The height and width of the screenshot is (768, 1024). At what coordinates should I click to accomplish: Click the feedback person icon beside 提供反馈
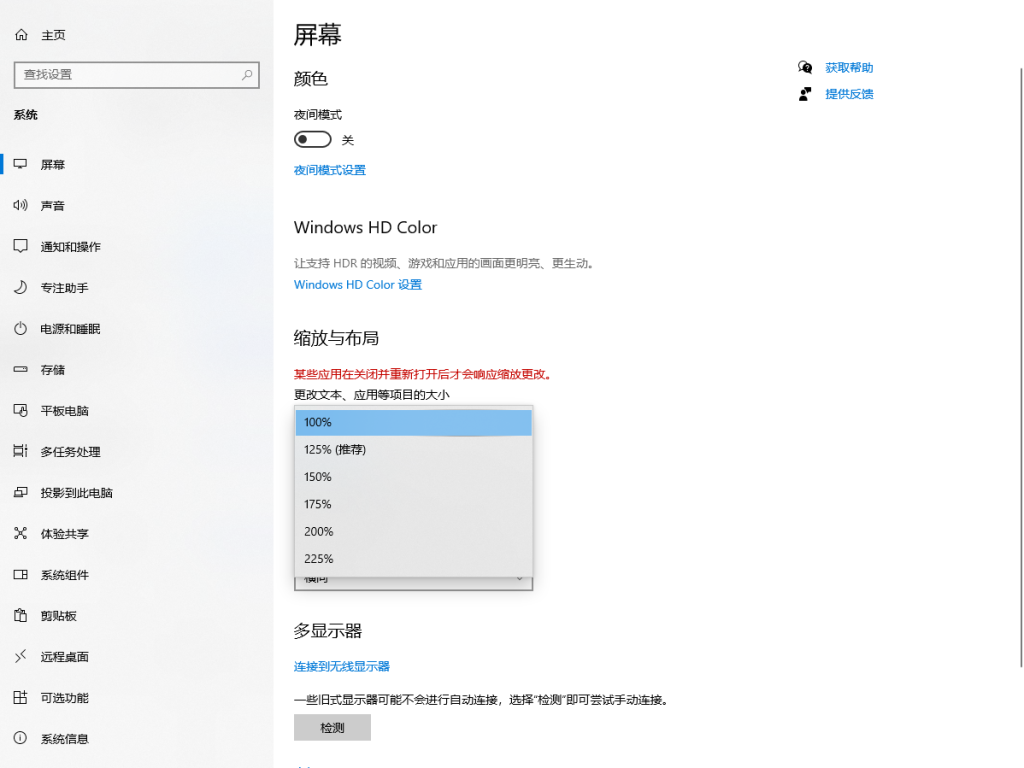pos(805,94)
